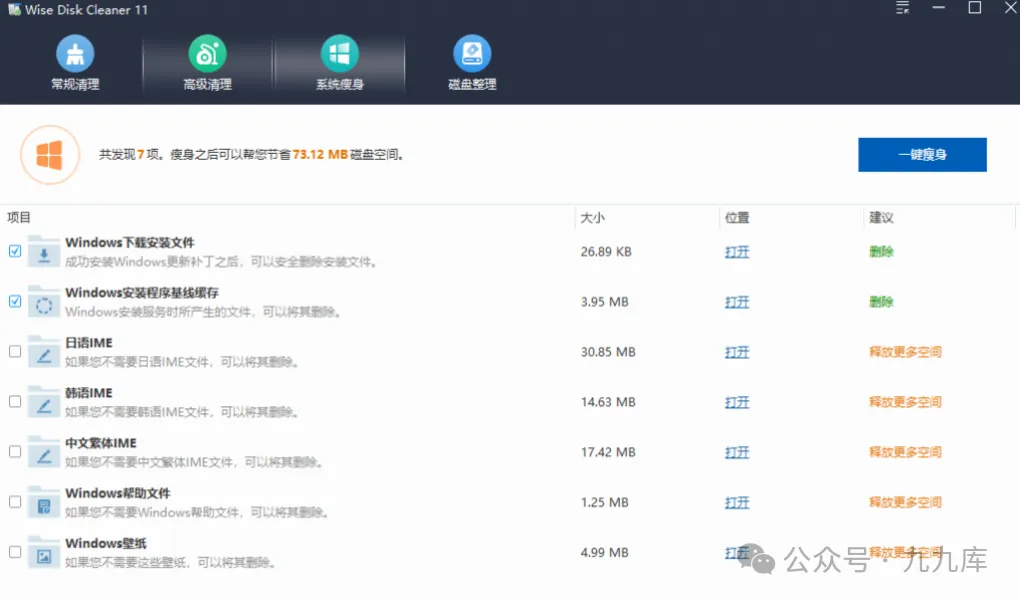This screenshot has height=601, width=1020.
Task: Open location of 日语IME
Action: (737, 352)
